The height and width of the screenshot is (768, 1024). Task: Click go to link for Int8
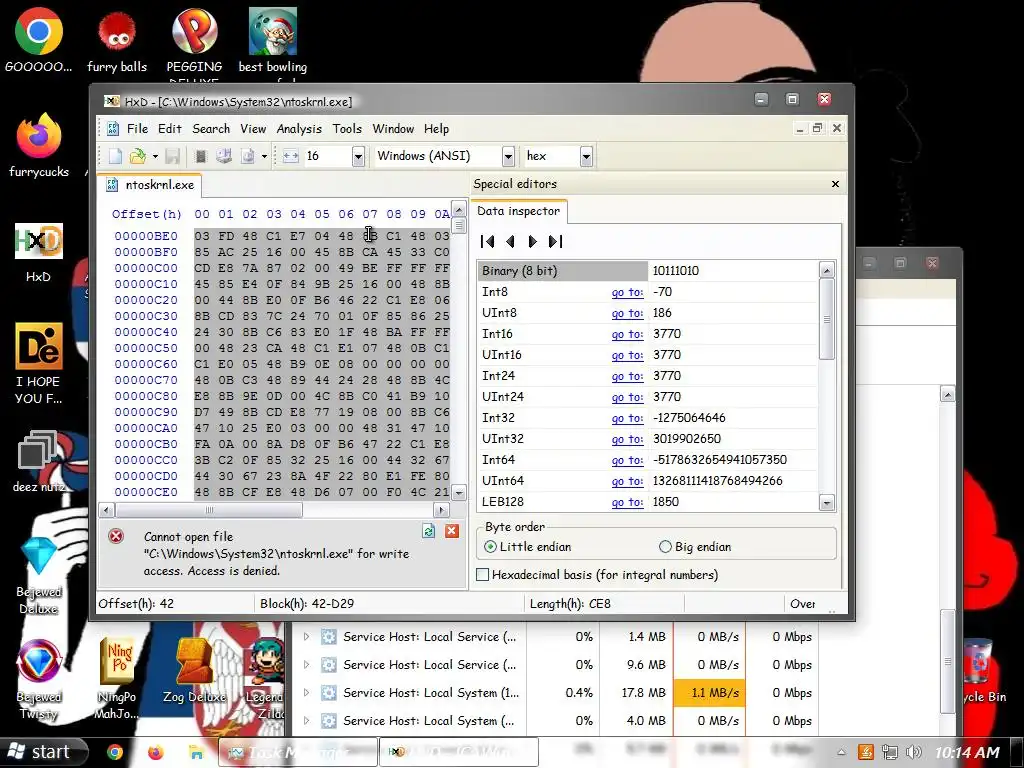pos(627,293)
